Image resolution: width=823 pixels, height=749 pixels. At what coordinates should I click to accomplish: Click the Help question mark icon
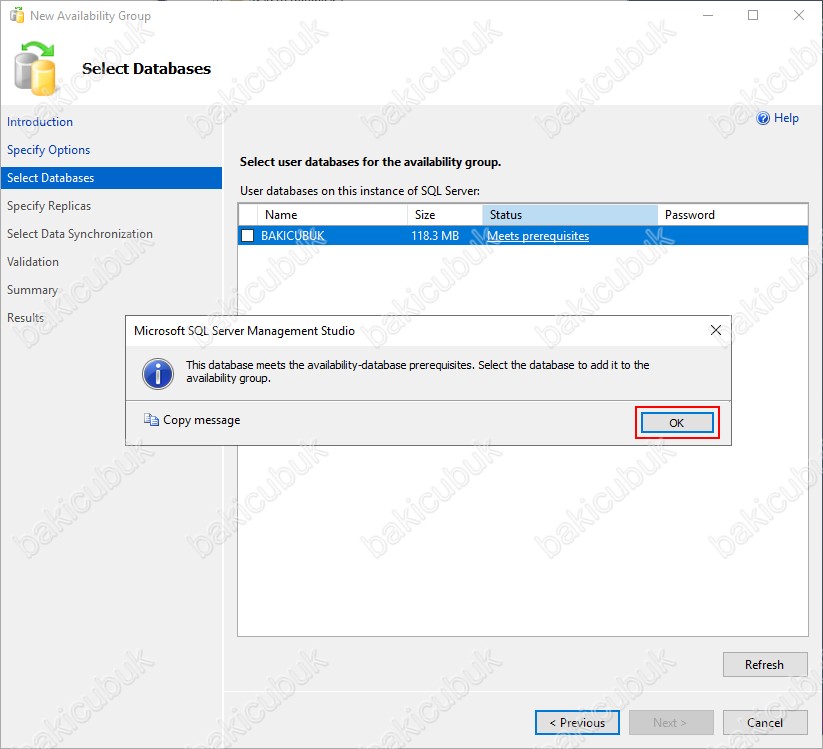763,118
